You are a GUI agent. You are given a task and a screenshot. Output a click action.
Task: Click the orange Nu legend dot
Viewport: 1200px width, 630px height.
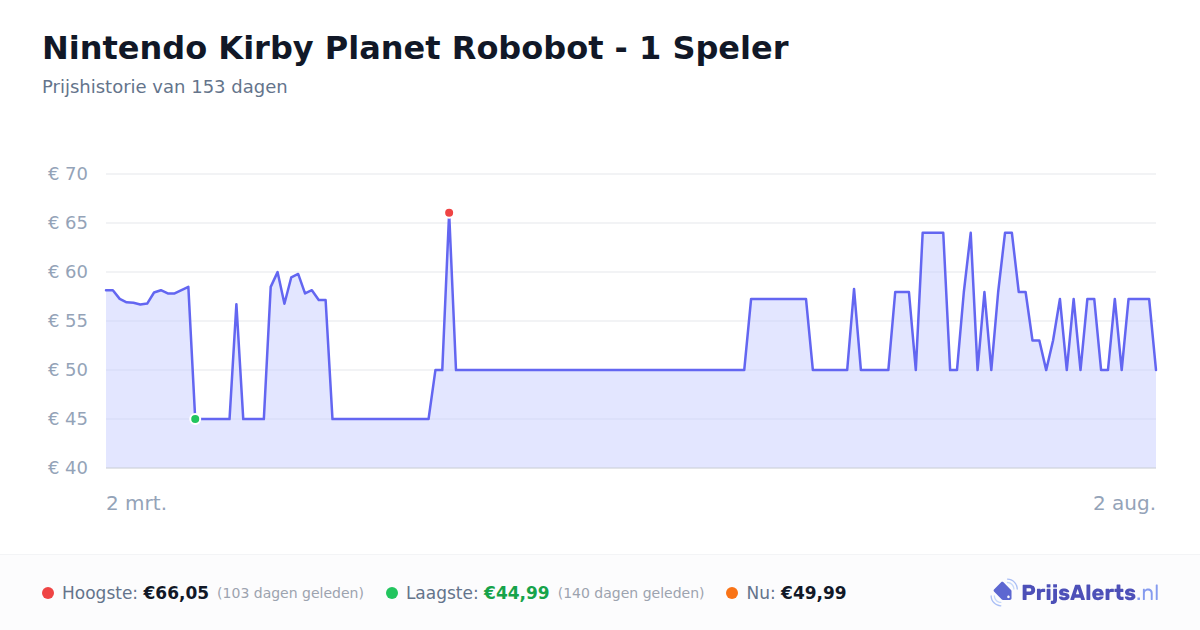(732, 593)
